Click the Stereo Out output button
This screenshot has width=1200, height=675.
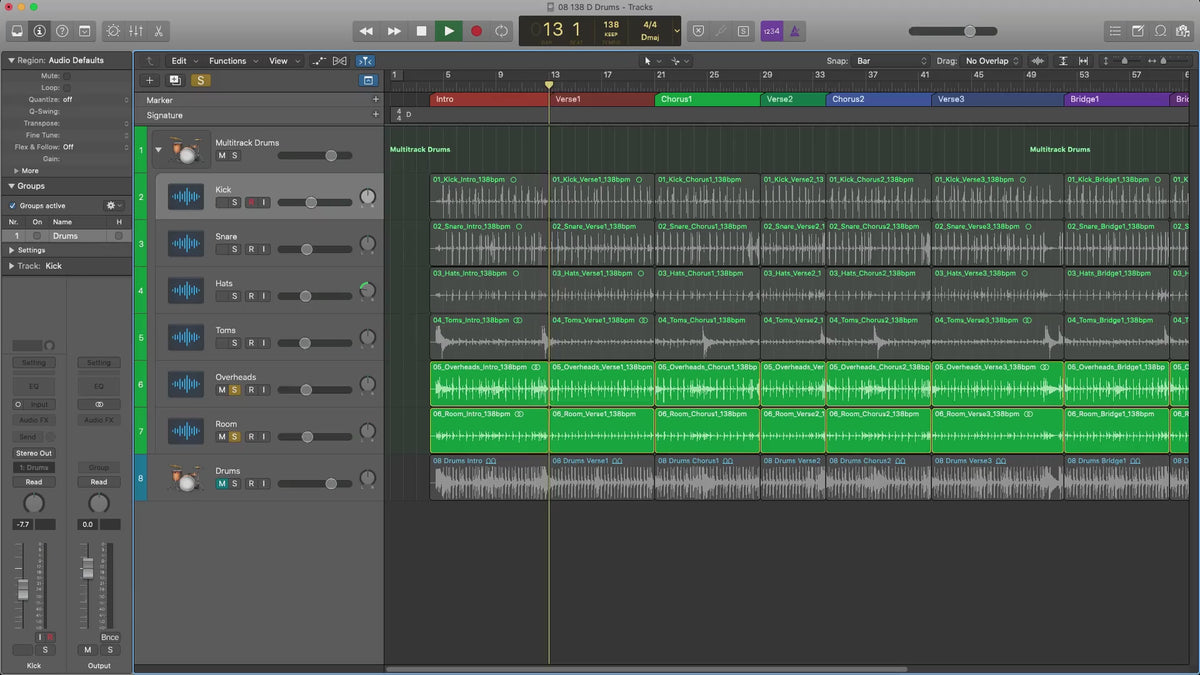coord(34,453)
